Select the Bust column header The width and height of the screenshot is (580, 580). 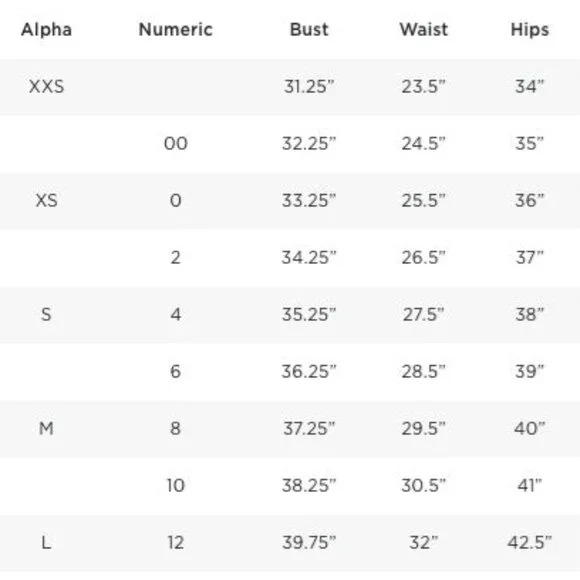point(309,30)
